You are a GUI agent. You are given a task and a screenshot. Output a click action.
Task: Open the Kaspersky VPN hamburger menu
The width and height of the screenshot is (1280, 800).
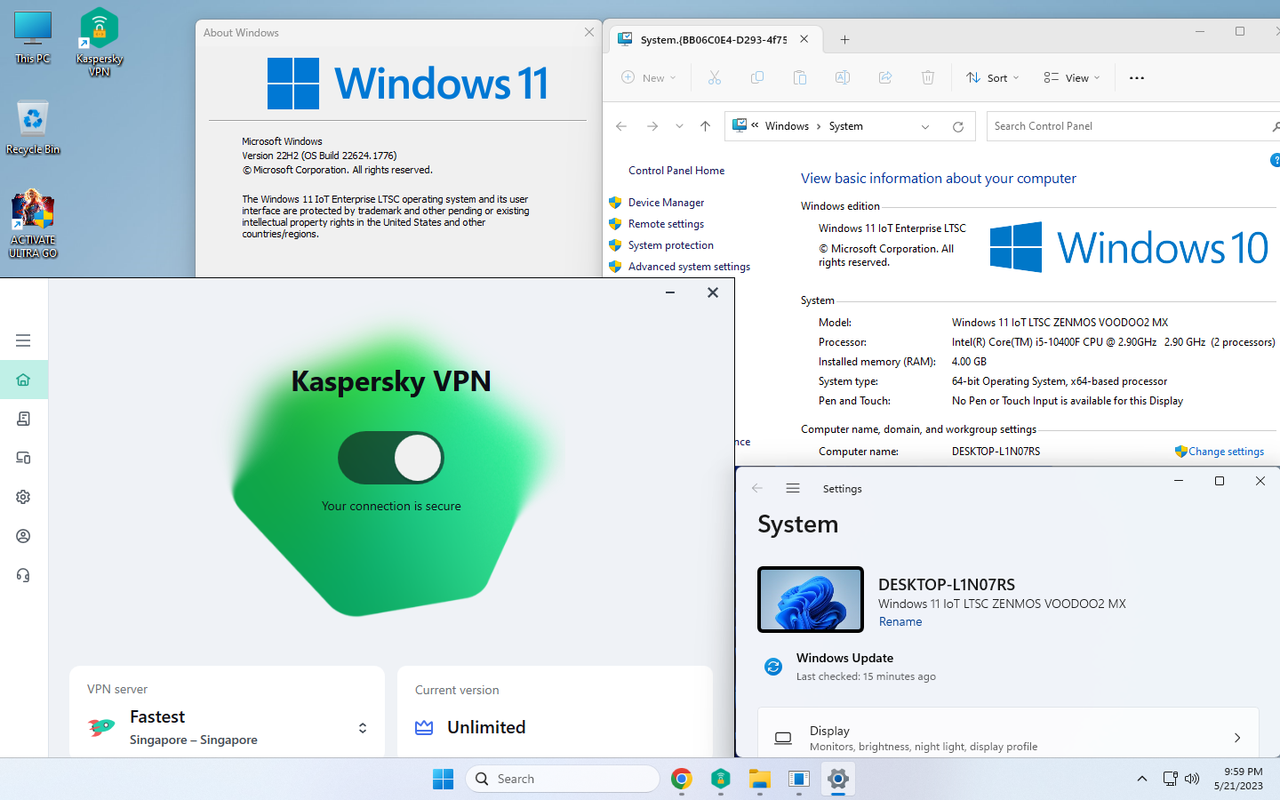[x=23, y=340]
